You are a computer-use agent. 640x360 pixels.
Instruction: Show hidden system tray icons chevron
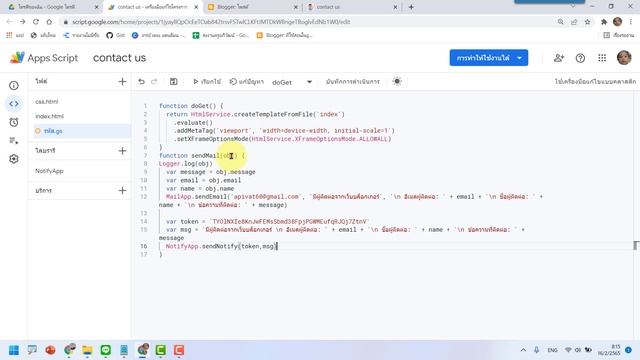tap(523, 350)
